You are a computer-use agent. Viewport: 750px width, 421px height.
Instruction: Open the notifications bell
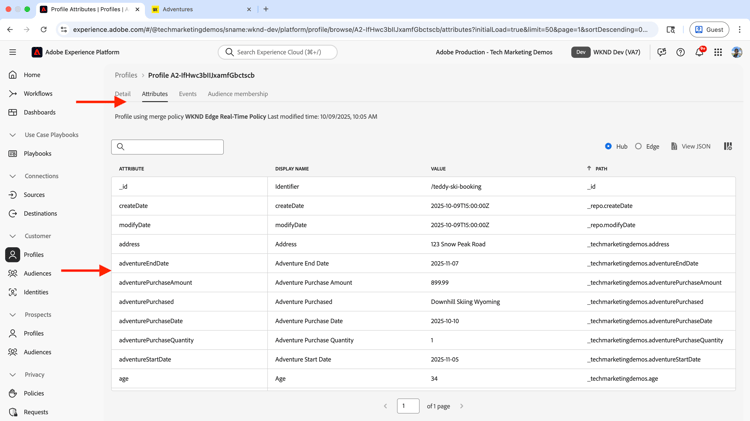[x=699, y=52]
